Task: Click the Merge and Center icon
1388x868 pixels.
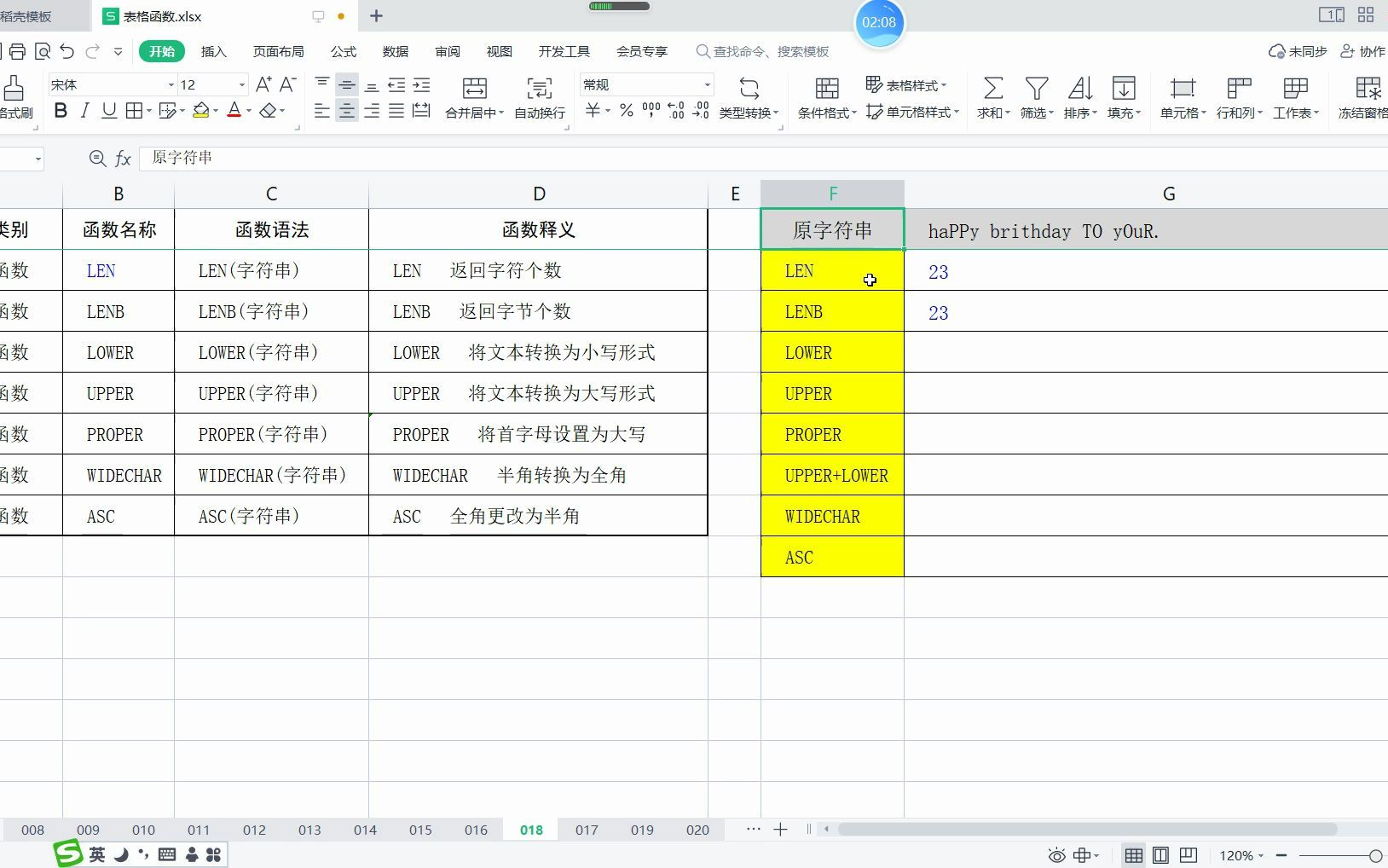Action: [x=474, y=88]
